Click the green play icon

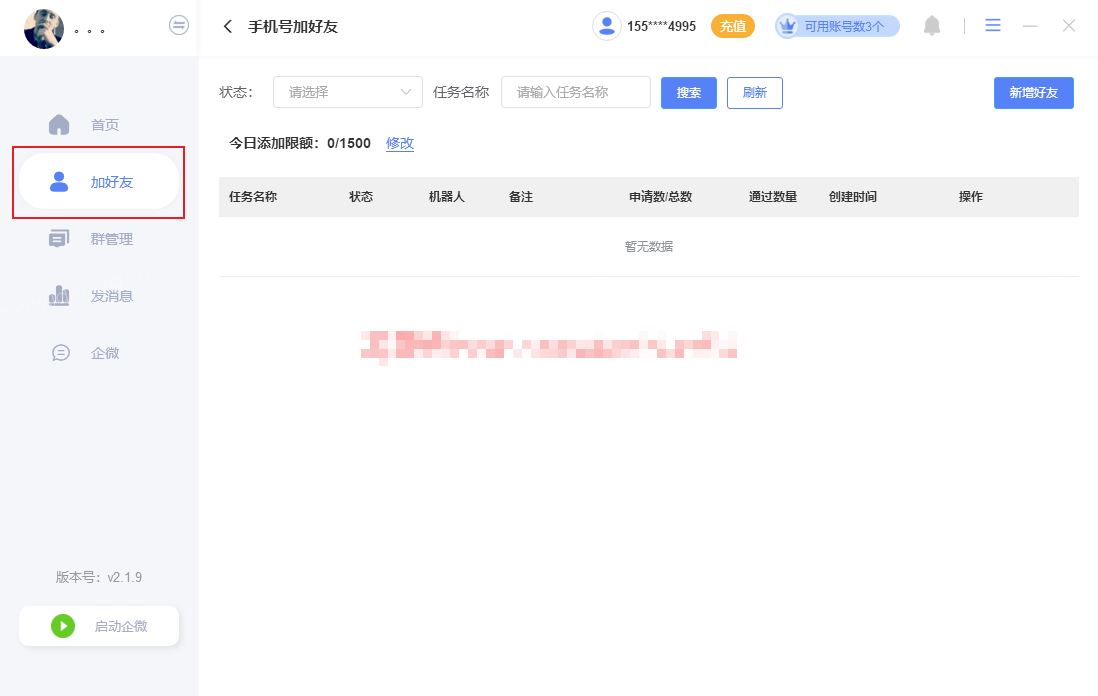(x=63, y=626)
